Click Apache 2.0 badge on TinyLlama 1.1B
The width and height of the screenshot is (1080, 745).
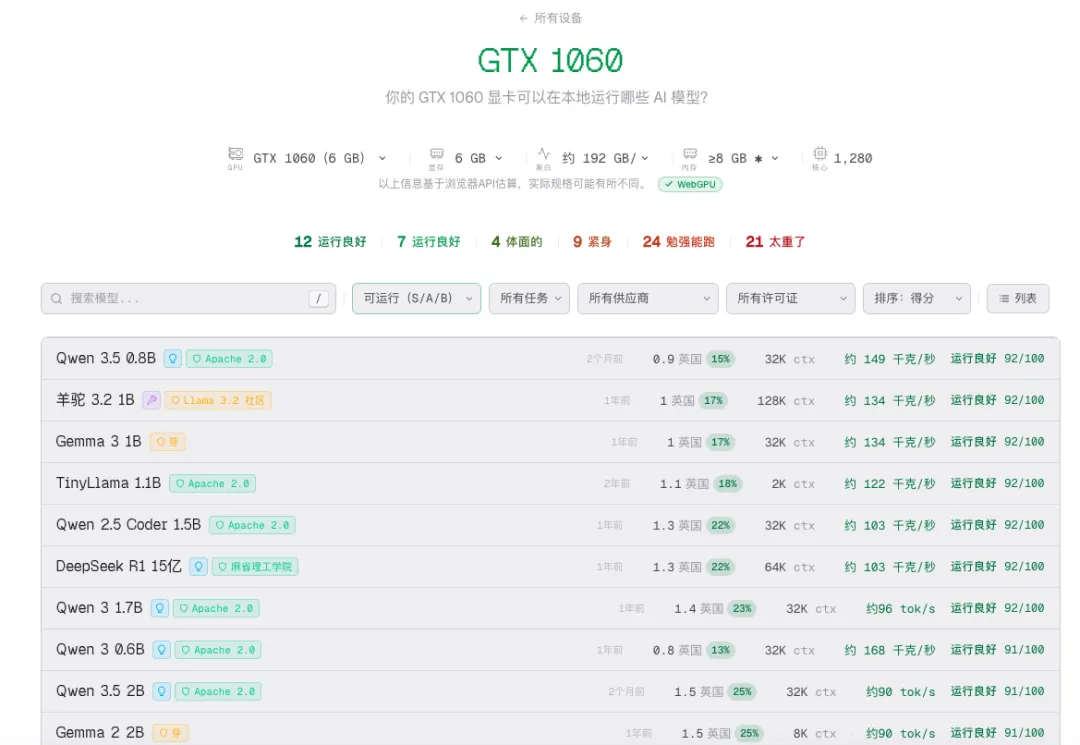(x=212, y=483)
